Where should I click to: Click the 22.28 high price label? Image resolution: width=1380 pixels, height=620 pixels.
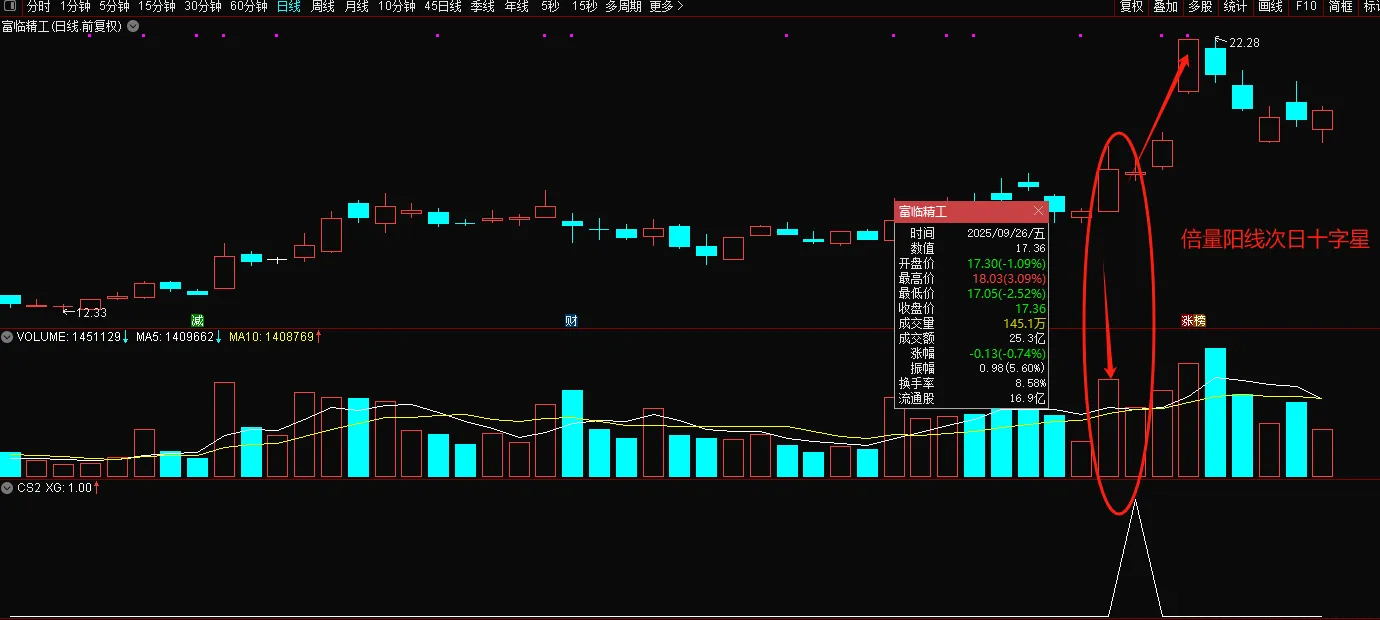[x=1244, y=43]
